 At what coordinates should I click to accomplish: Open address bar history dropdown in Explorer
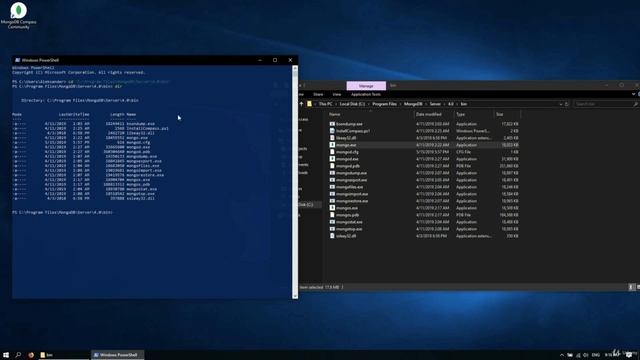pyautogui.click(x=560, y=104)
